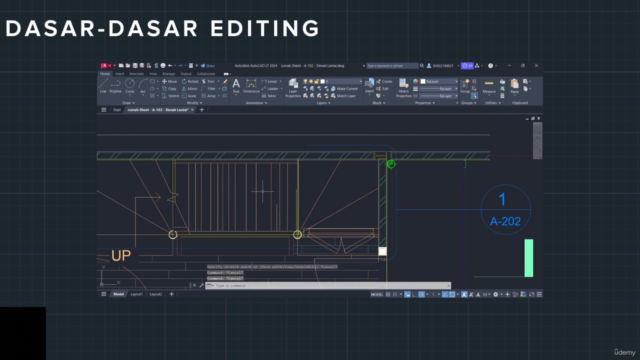This screenshot has width=640, height=360.
Task: Expand the Properties panel
Action: [424, 103]
